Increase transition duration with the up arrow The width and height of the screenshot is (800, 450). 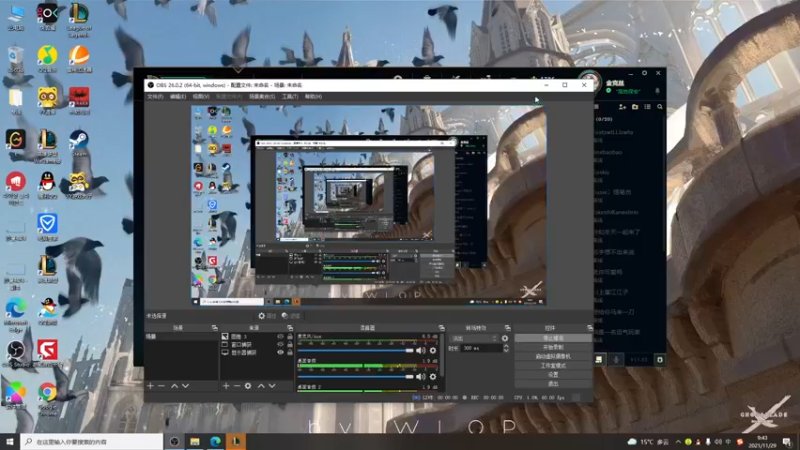pyautogui.click(x=506, y=346)
